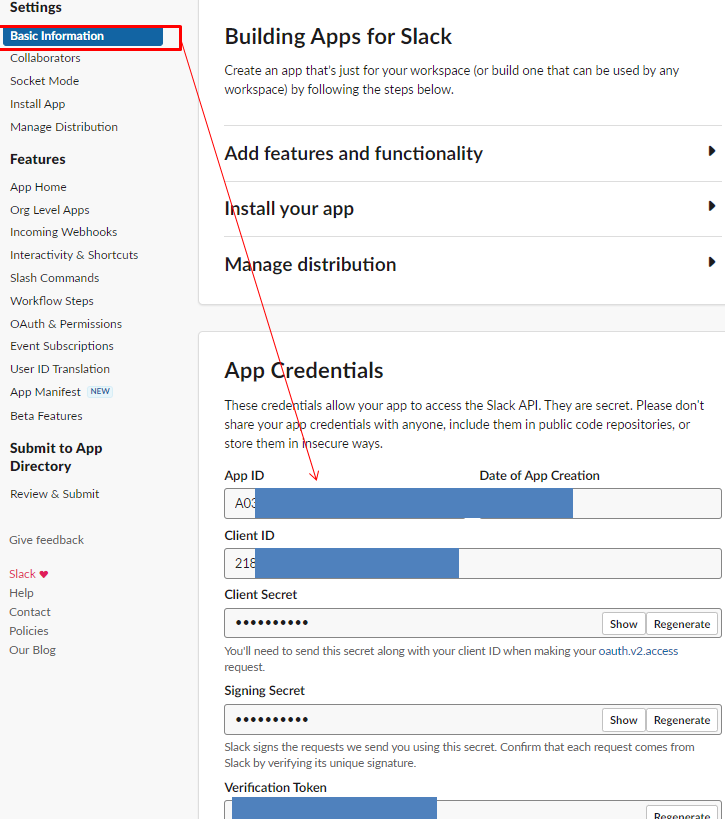Regenerate the Signing Secret
The image size is (725, 819).
click(682, 720)
